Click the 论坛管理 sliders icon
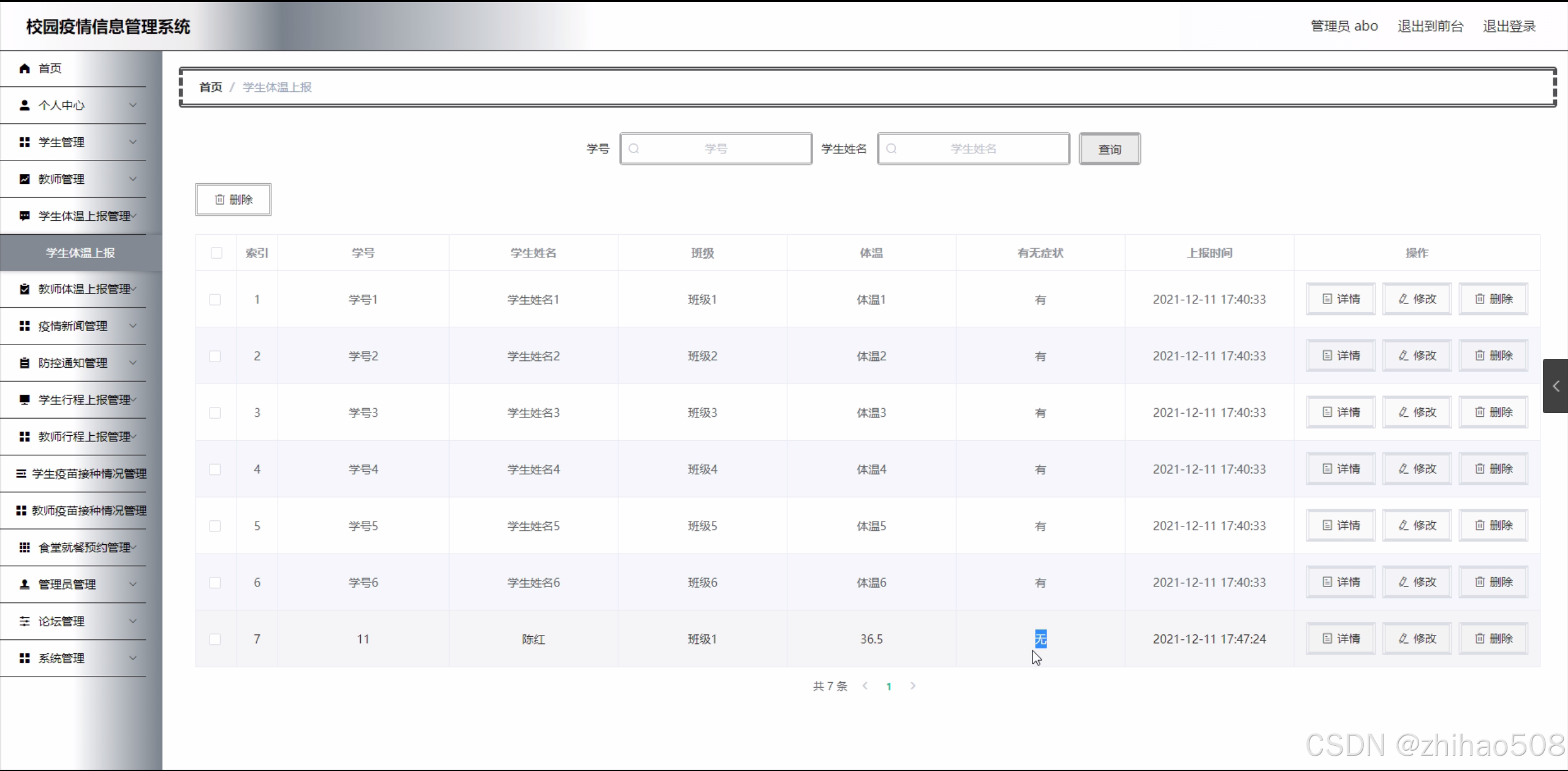Image resolution: width=1568 pixels, height=771 pixels. 25,621
